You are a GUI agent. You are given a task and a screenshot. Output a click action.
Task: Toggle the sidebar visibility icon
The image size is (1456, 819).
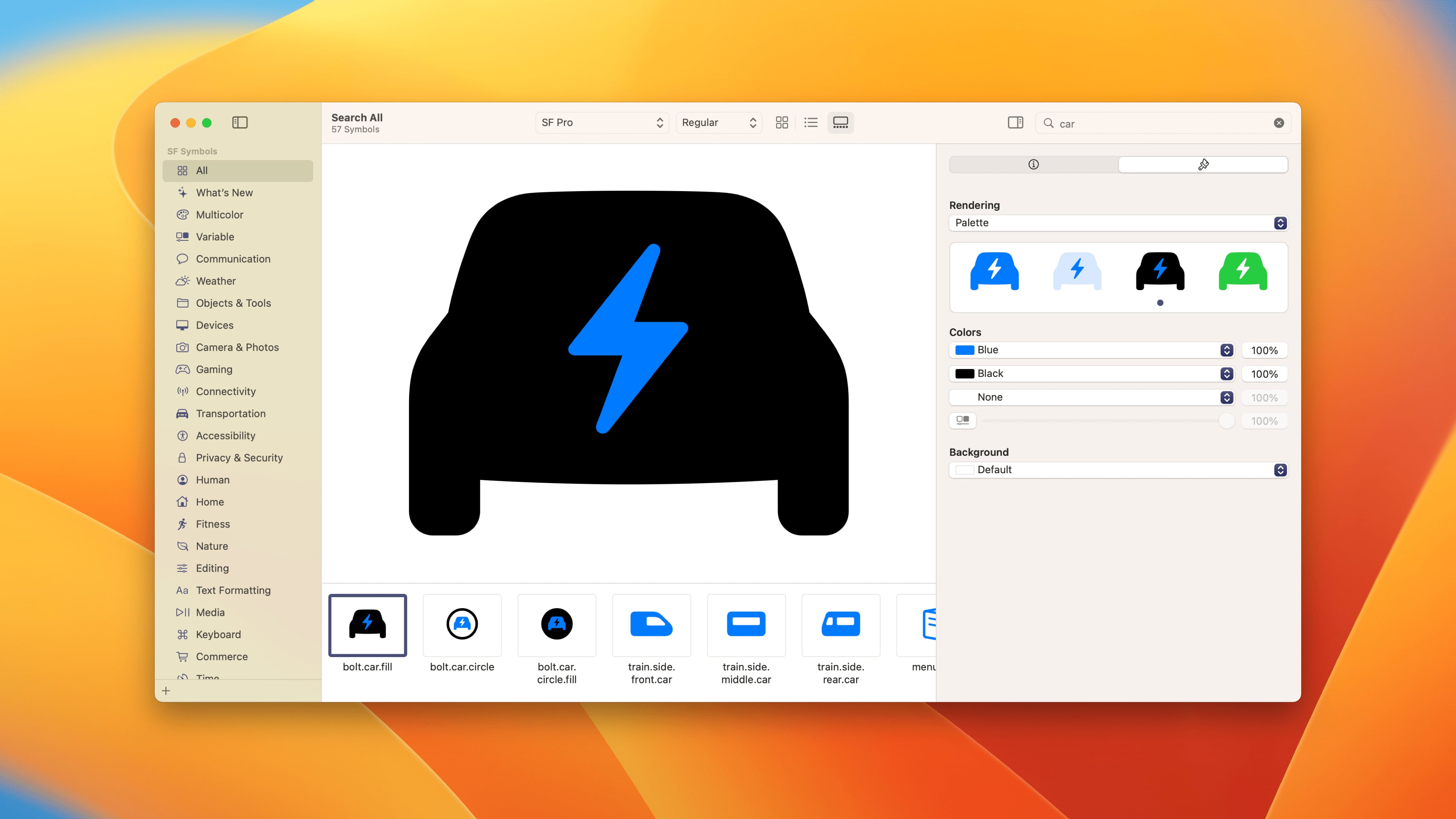click(x=240, y=122)
